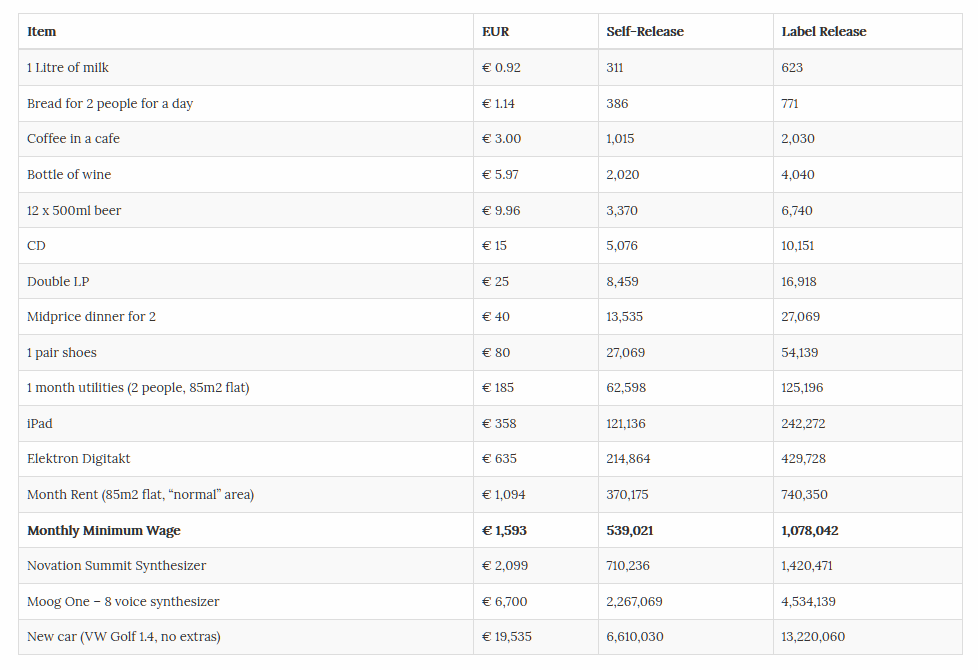Click the '16,918' value

point(798,281)
